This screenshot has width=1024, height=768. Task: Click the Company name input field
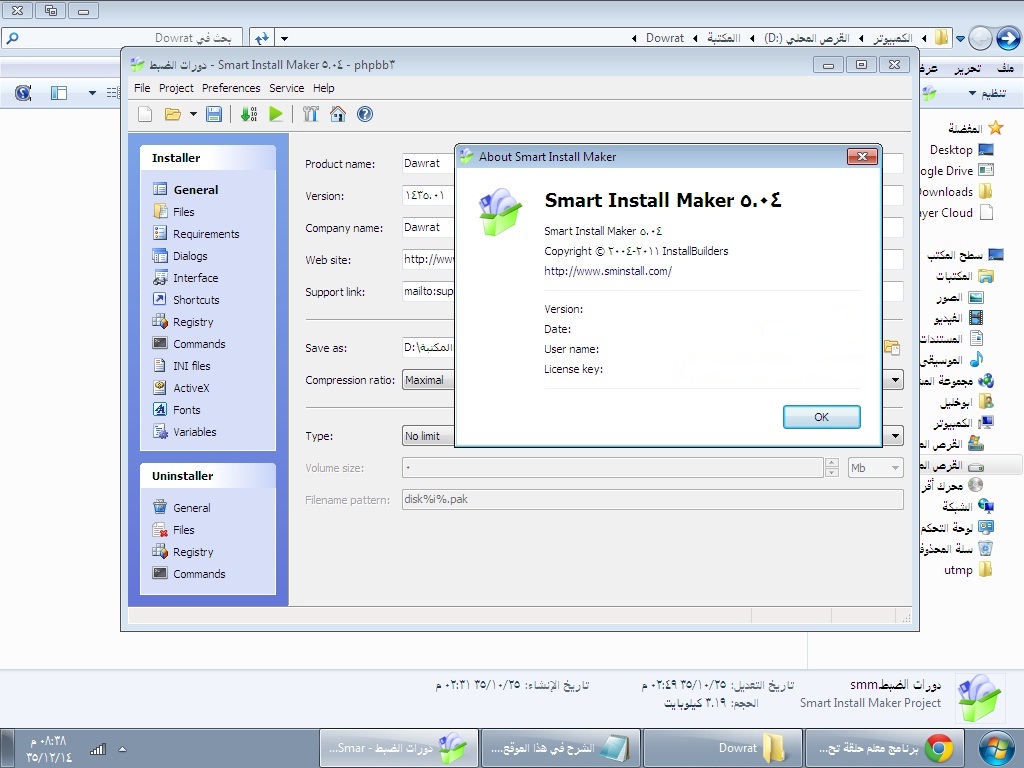[428, 227]
